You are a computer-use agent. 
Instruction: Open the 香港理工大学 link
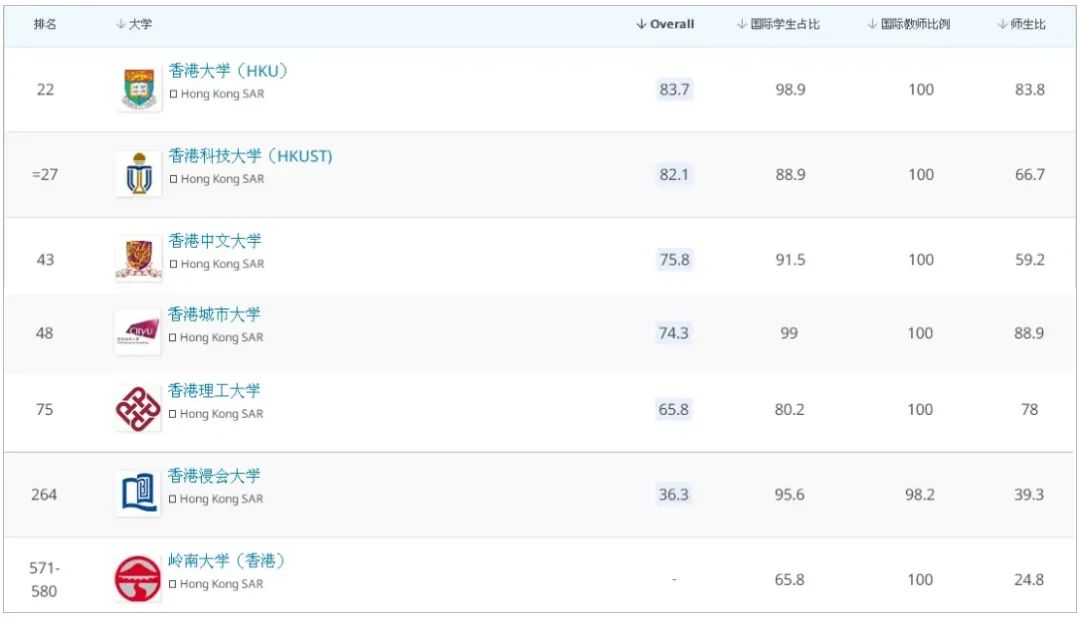pos(214,391)
